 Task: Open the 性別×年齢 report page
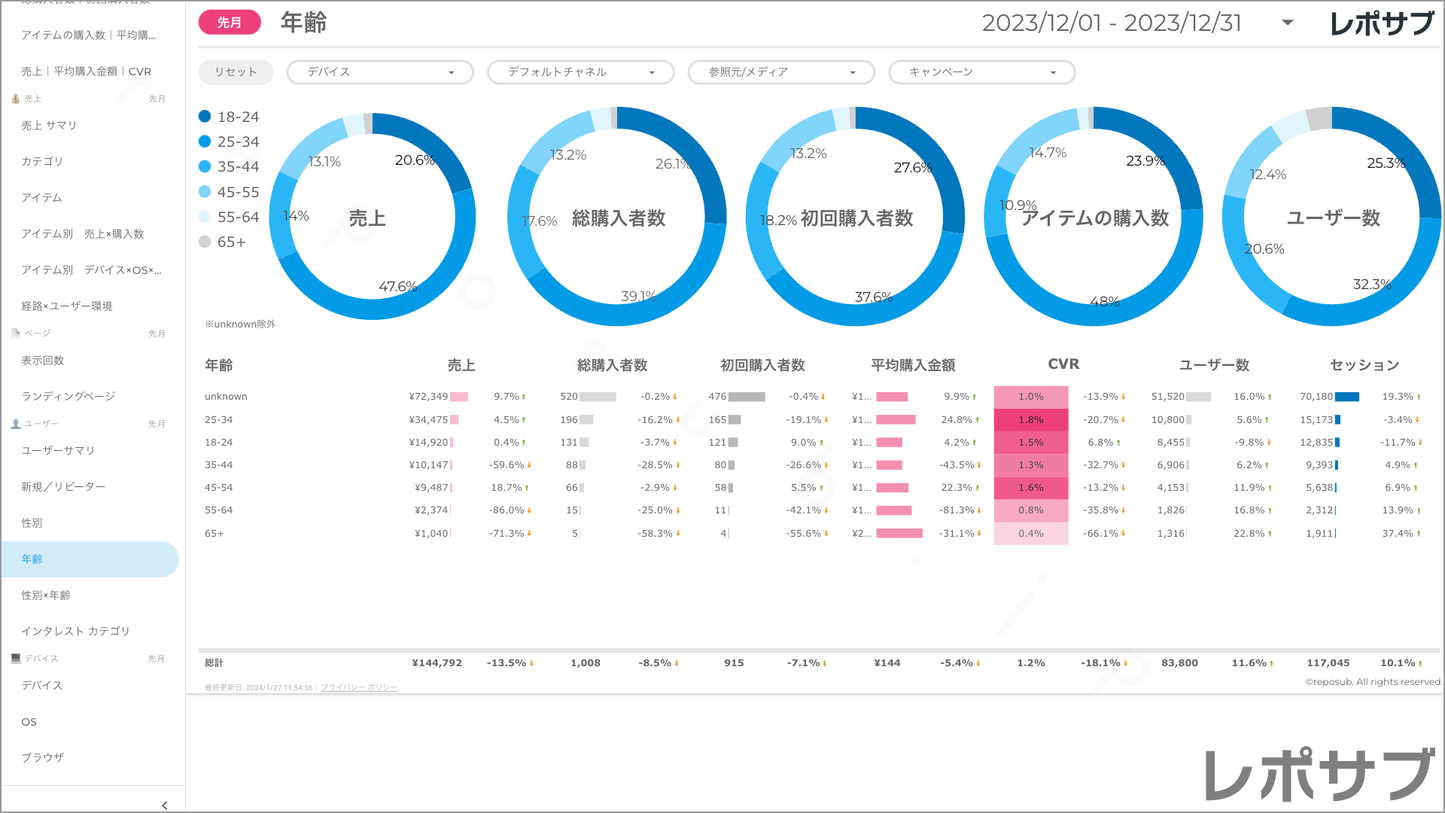pyautogui.click(x=46, y=595)
